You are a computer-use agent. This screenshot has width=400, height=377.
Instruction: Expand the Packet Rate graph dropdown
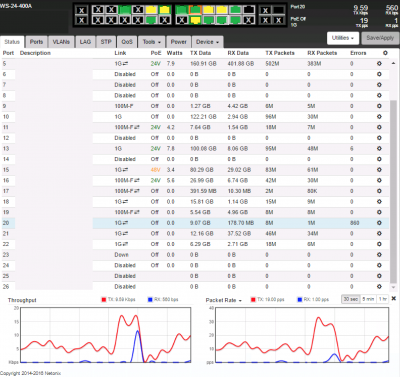click(x=224, y=300)
